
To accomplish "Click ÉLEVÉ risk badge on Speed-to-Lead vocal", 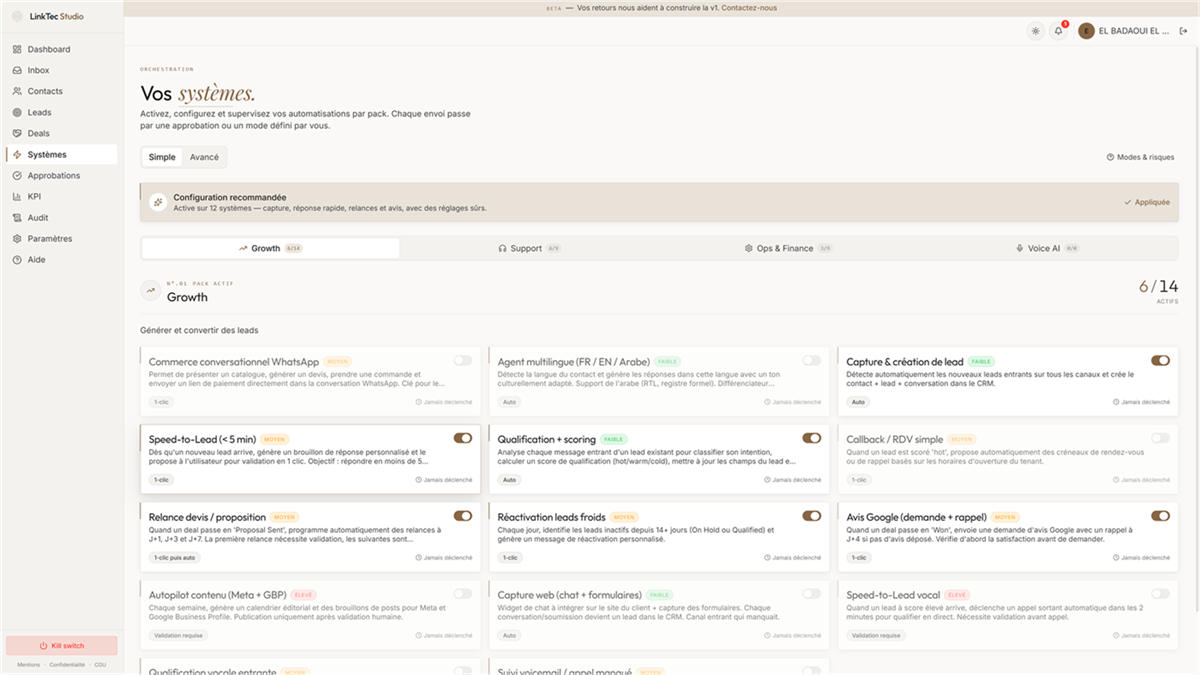I will coord(957,595).
